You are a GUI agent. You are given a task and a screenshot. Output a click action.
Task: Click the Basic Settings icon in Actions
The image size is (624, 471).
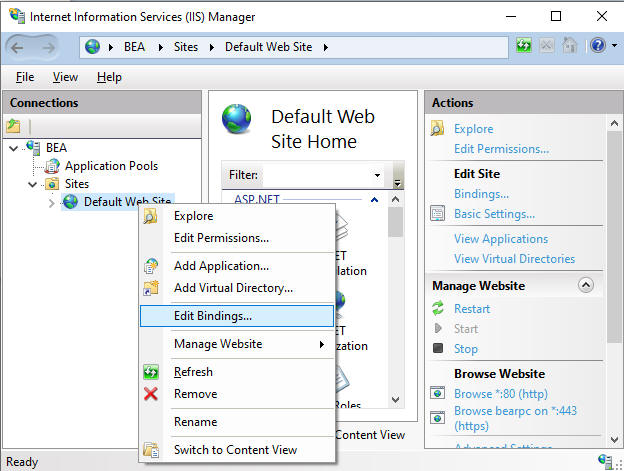pyautogui.click(x=437, y=213)
